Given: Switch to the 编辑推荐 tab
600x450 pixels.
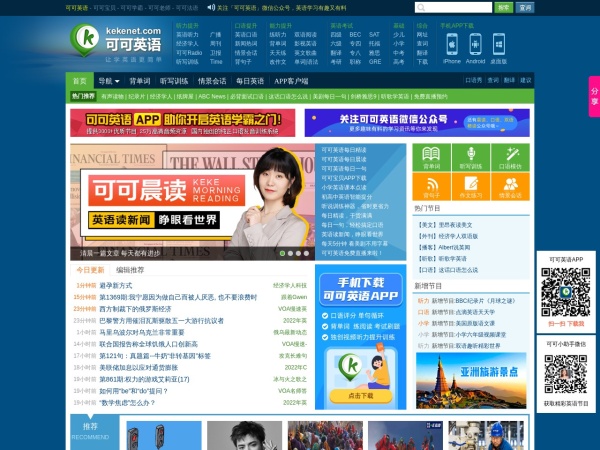Looking at the screenshot, I should coord(130,270).
